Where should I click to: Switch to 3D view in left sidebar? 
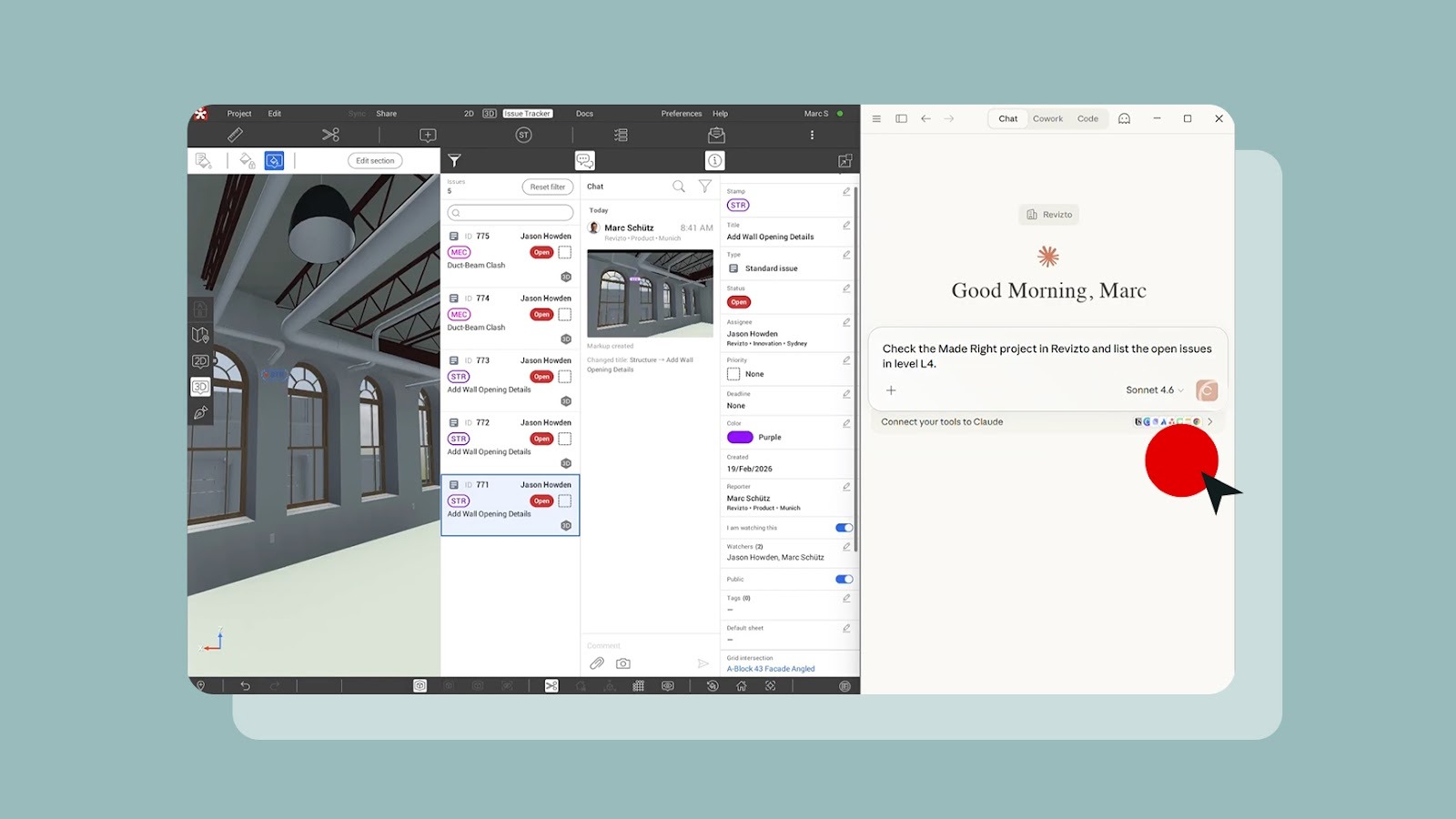tap(200, 387)
